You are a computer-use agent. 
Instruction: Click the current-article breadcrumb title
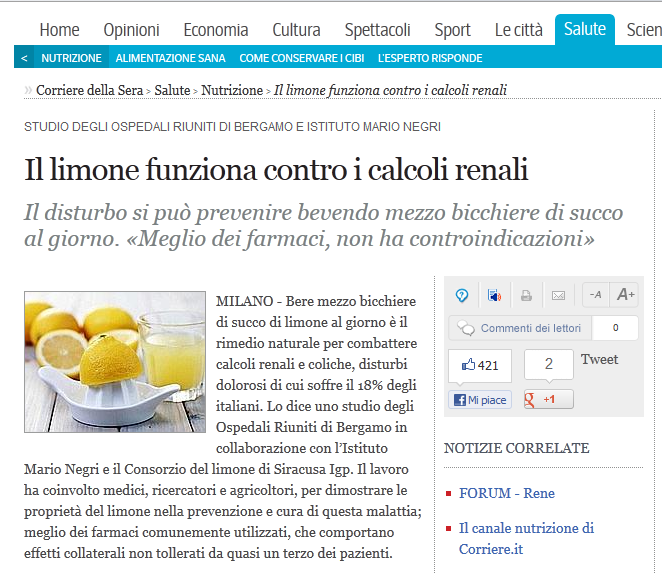(x=390, y=90)
